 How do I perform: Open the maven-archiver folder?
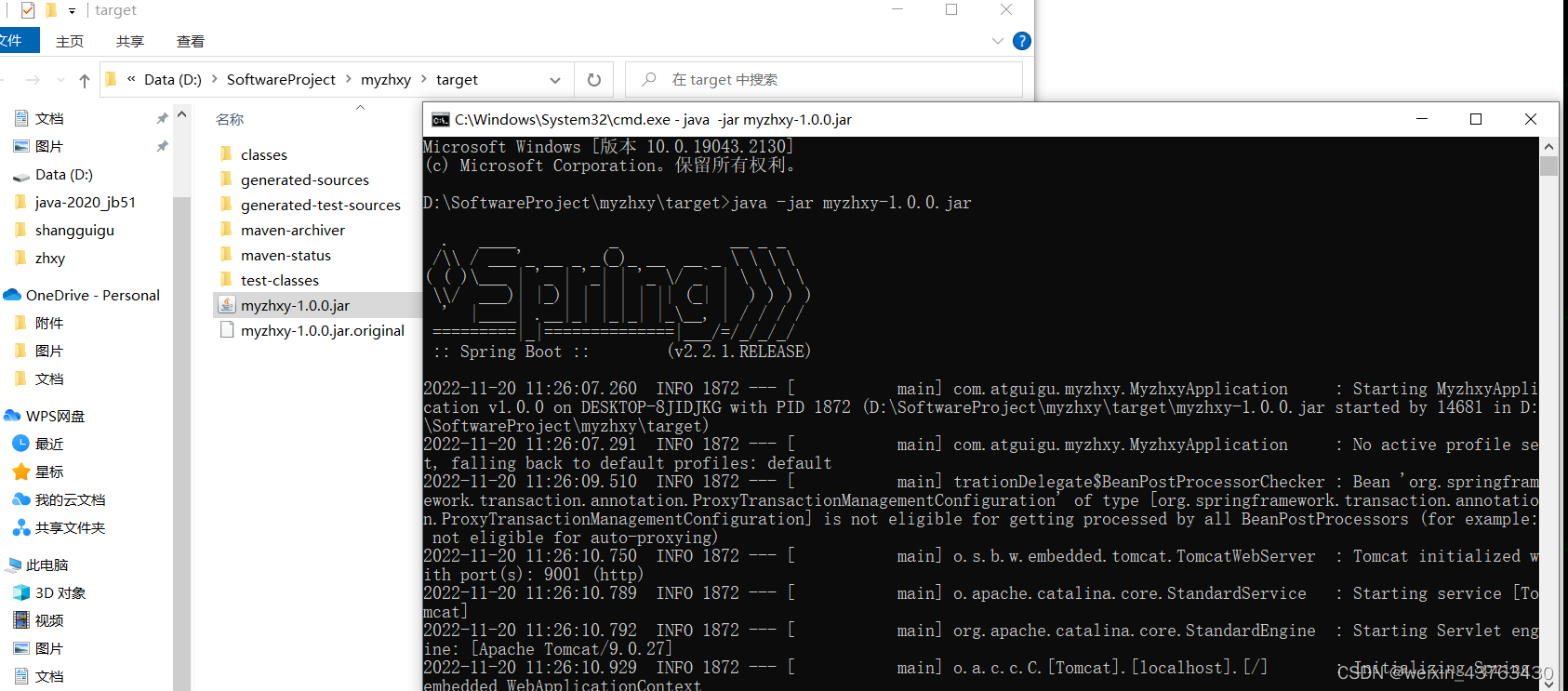pos(292,230)
